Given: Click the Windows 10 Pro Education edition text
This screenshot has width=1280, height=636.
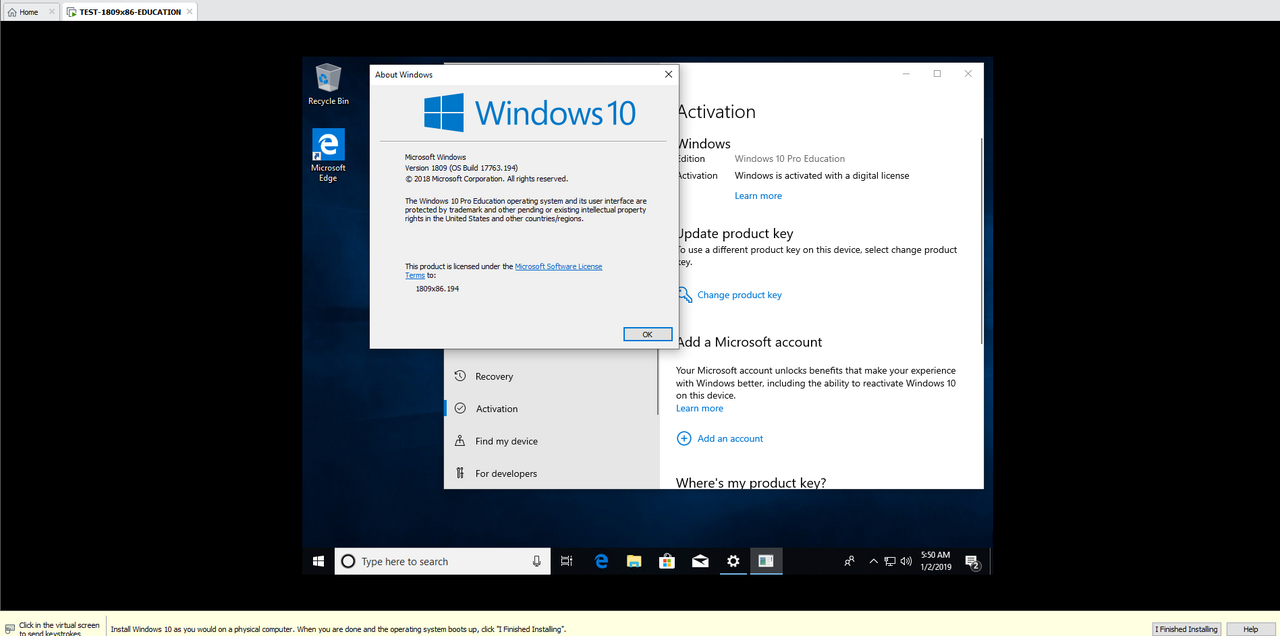Looking at the screenshot, I should [x=790, y=159].
